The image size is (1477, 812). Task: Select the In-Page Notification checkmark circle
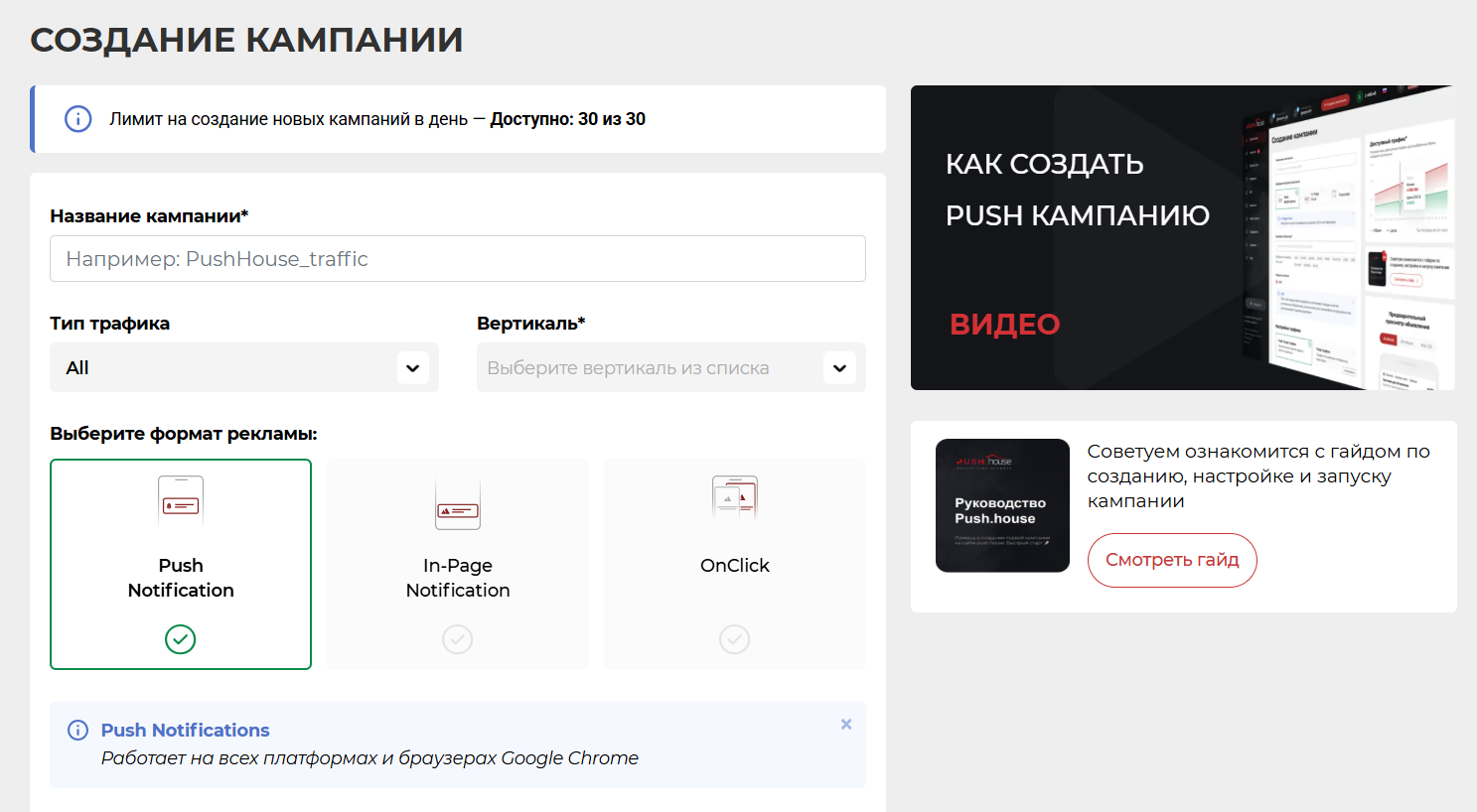[458, 639]
